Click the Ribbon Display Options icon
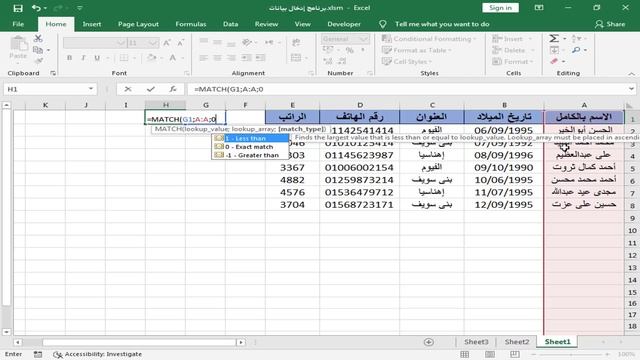This screenshot has height=360, width=640. 539,8
